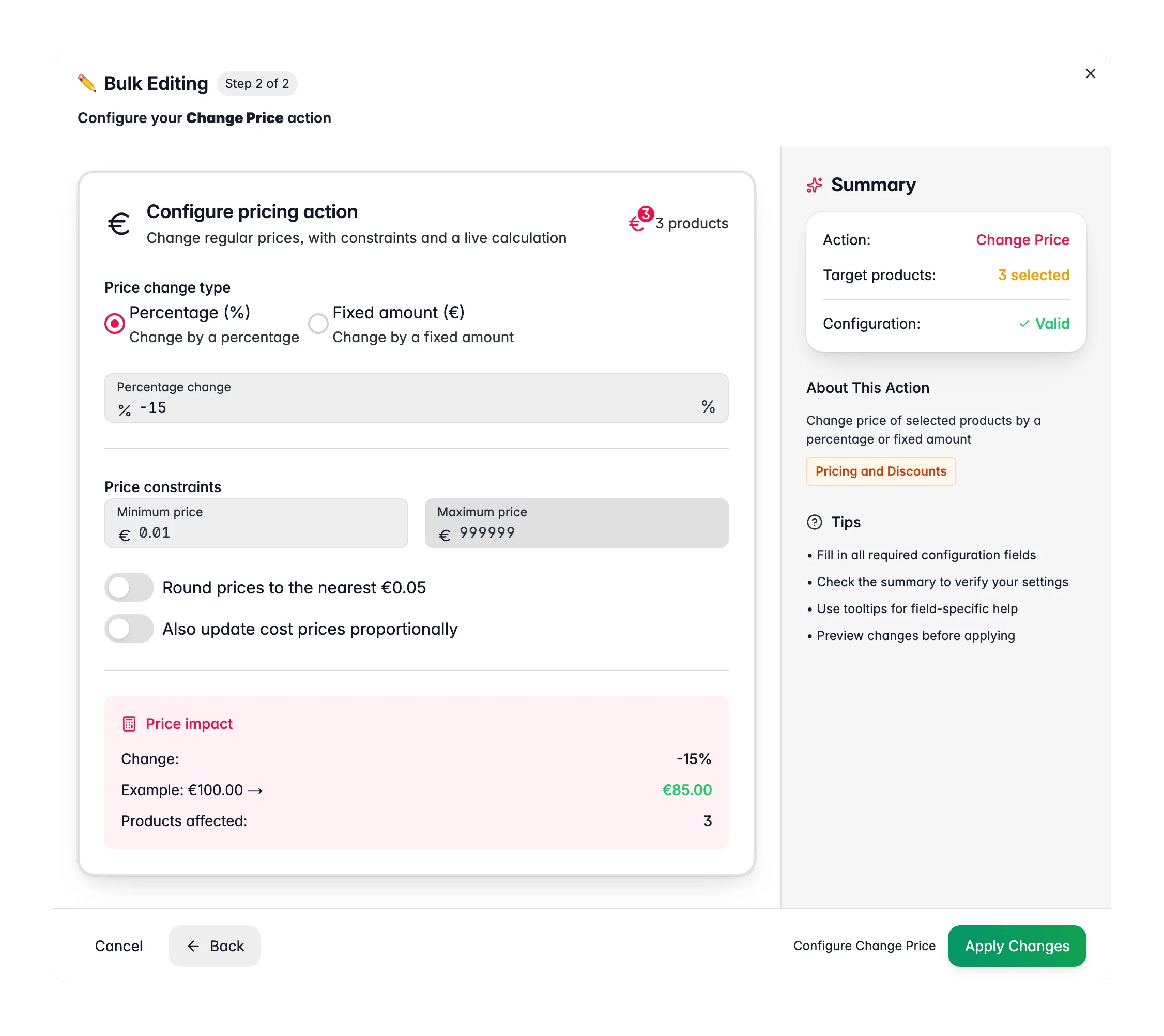1164x1036 pixels.
Task: Click the Minimum price input field
Action: pyautogui.click(x=256, y=523)
